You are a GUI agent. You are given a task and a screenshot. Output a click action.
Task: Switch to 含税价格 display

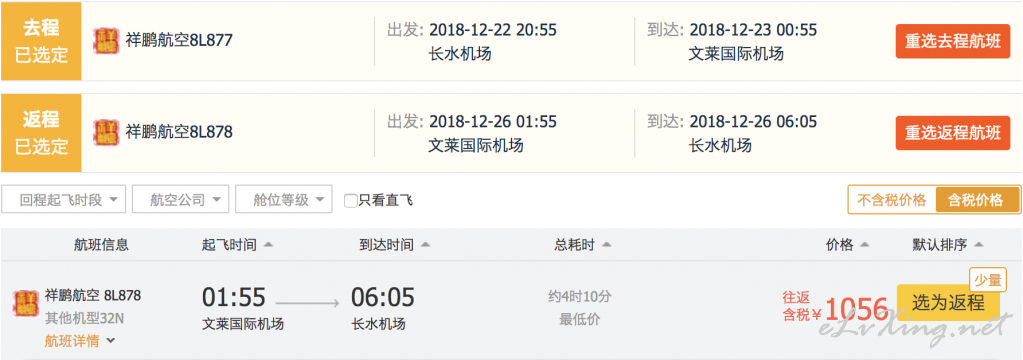pyautogui.click(x=977, y=200)
